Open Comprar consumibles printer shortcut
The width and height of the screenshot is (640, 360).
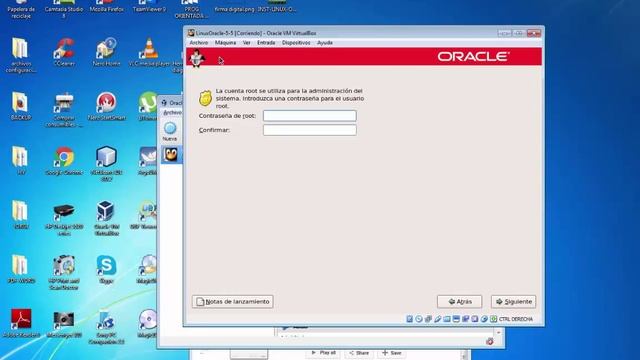click(64, 109)
